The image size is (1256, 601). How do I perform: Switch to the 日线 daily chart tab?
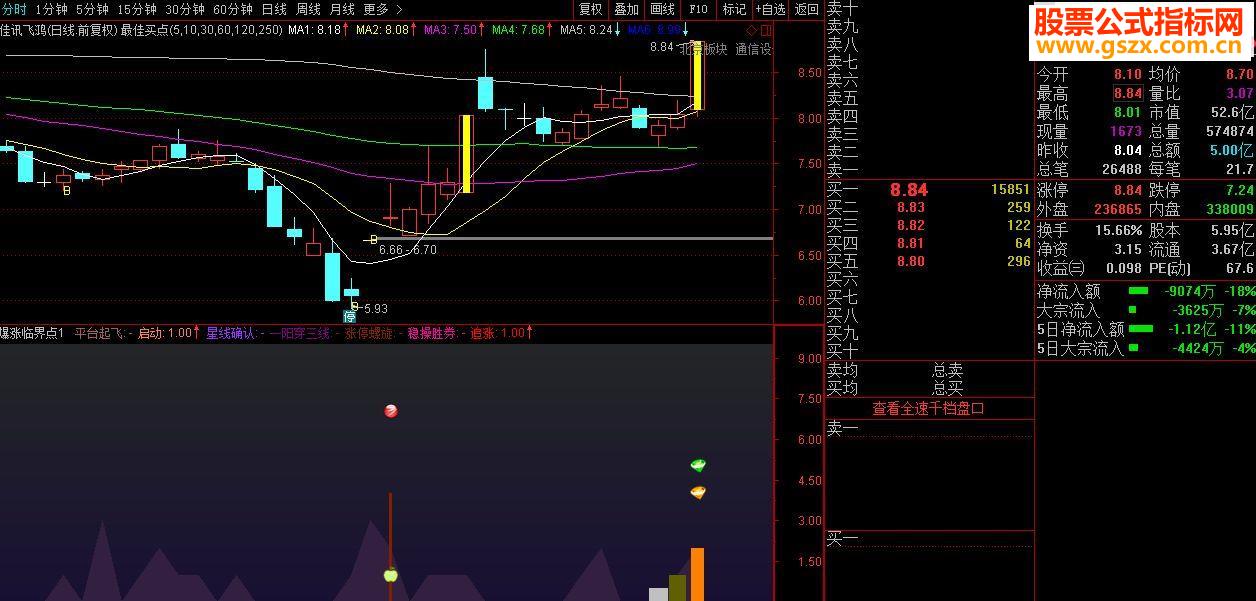coord(274,9)
